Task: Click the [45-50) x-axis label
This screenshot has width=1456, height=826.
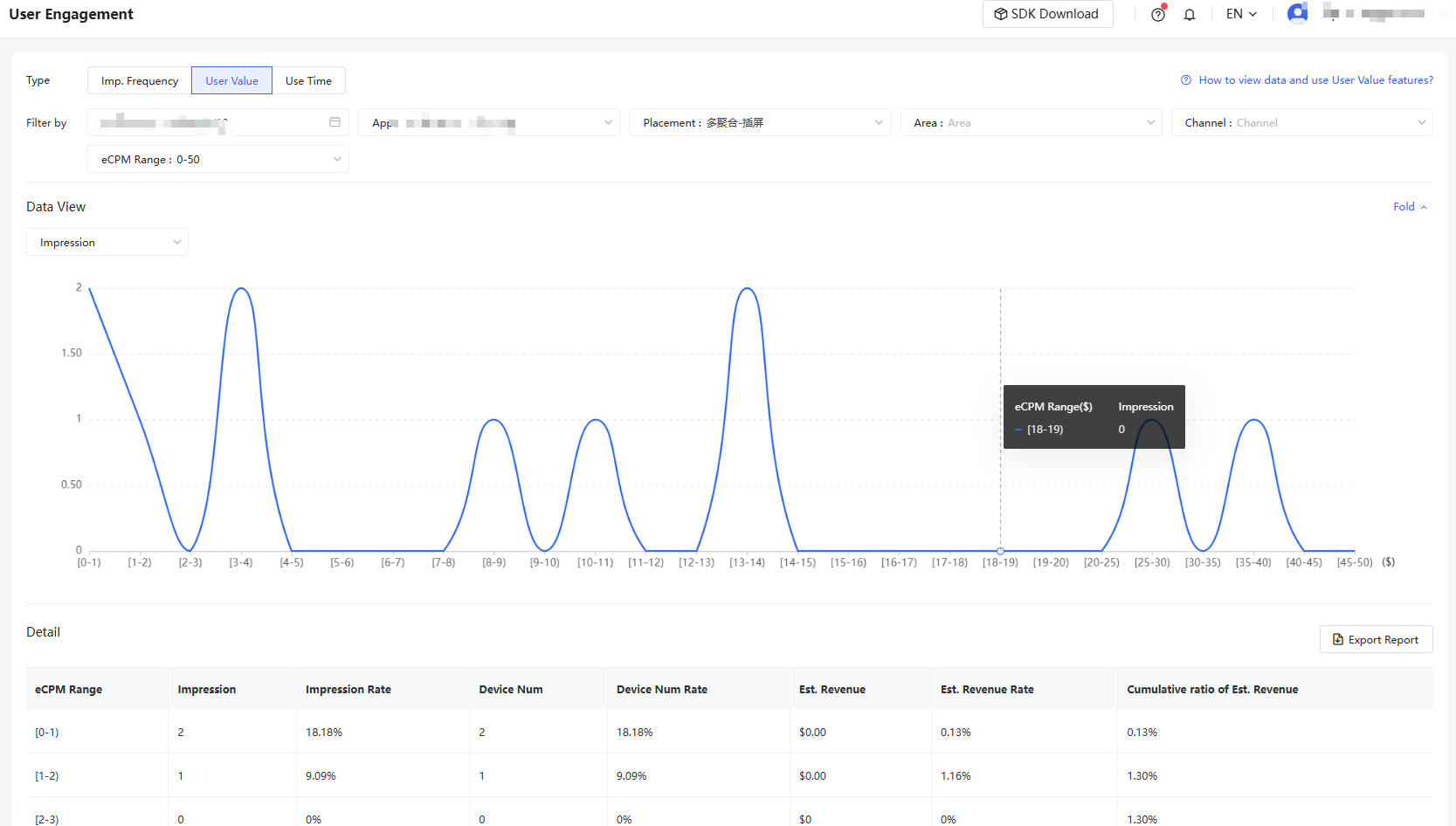Action: coord(1355,562)
